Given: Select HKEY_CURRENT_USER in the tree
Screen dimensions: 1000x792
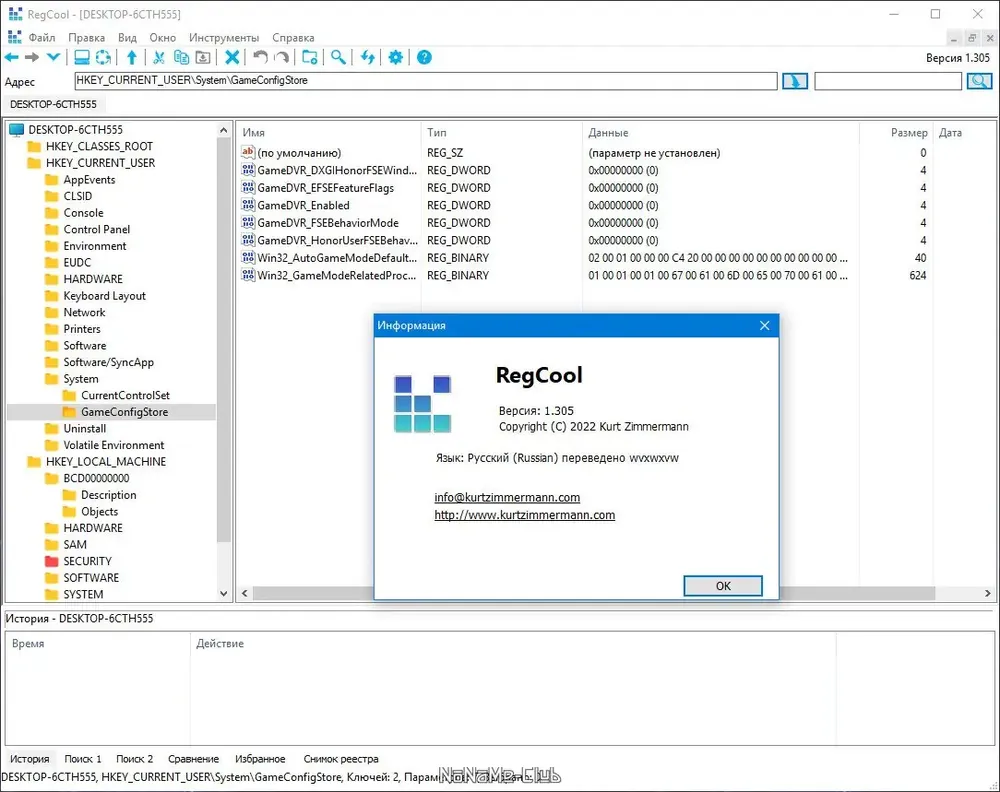Looking at the screenshot, I should [x=100, y=163].
